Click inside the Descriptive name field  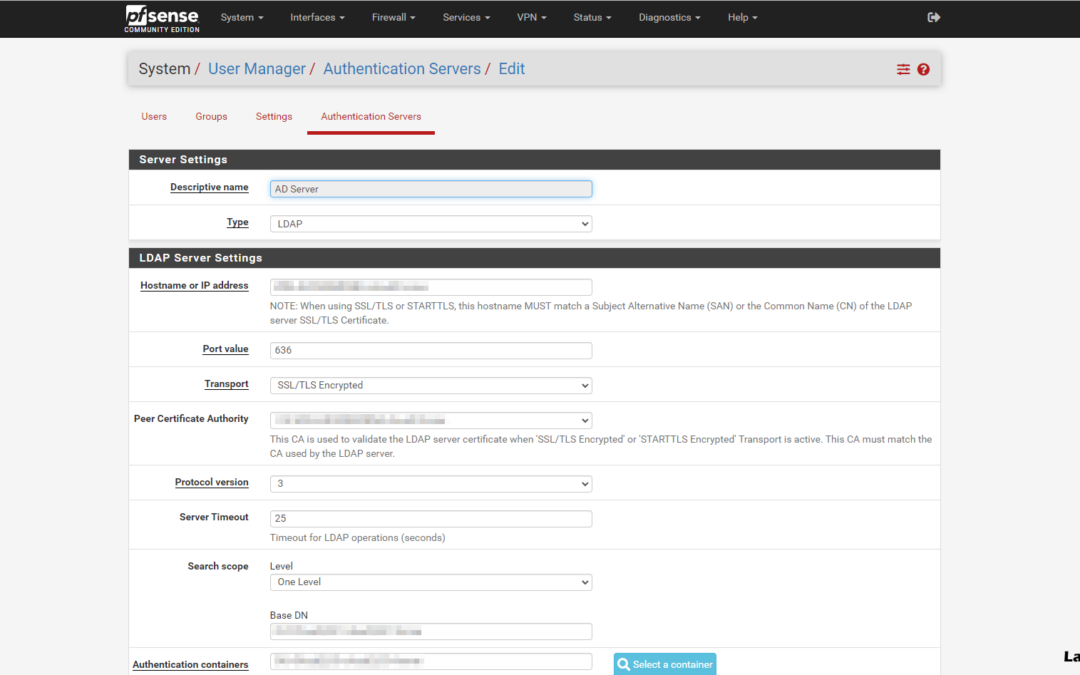[430, 188]
